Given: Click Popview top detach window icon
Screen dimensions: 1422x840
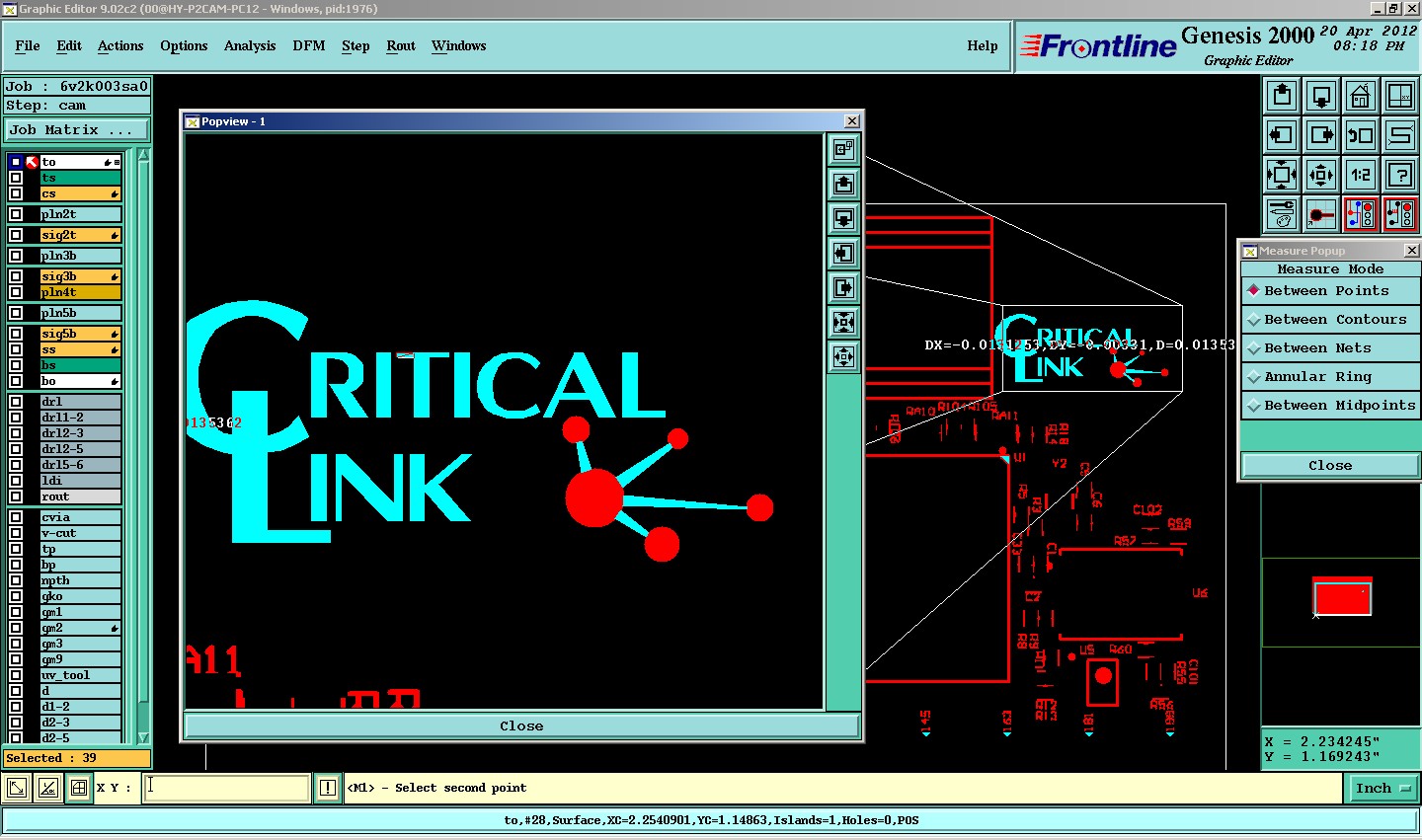Looking at the screenshot, I should click(843, 149).
